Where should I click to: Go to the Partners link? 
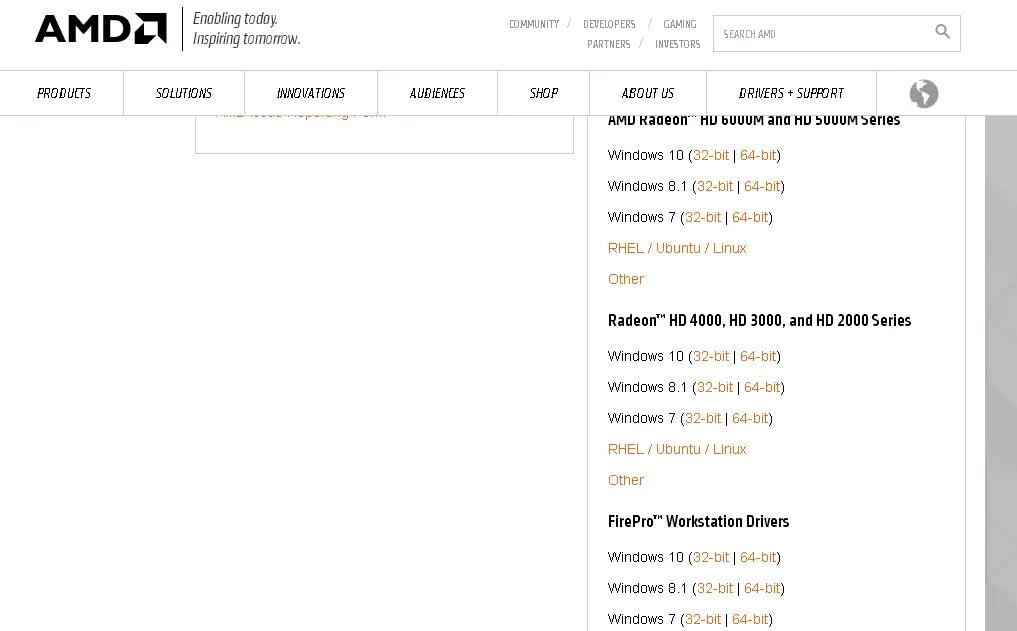point(608,44)
